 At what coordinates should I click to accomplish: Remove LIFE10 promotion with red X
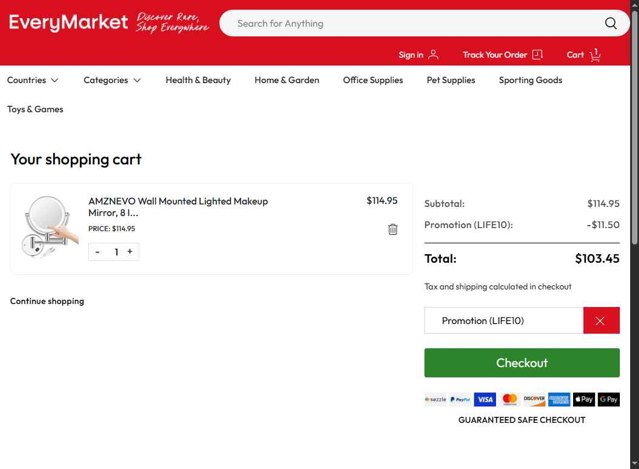click(x=601, y=321)
